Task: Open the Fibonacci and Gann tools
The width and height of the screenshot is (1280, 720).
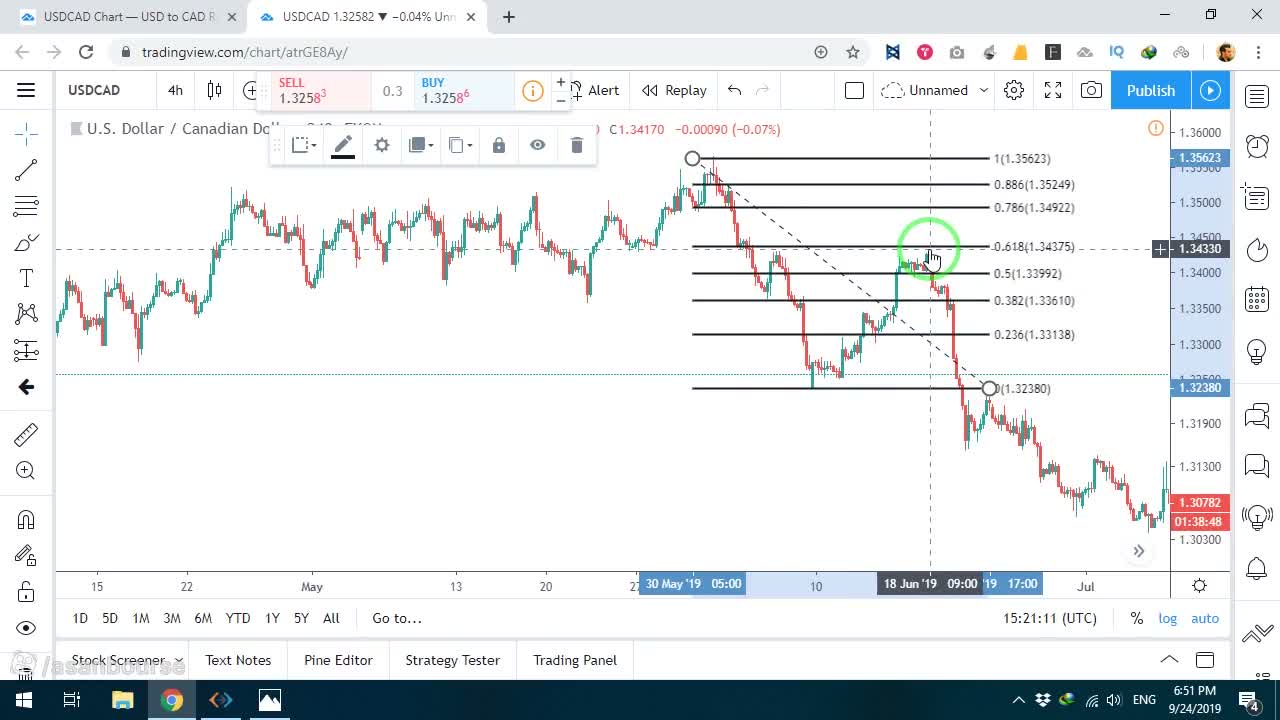Action: [x=26, y=206]
